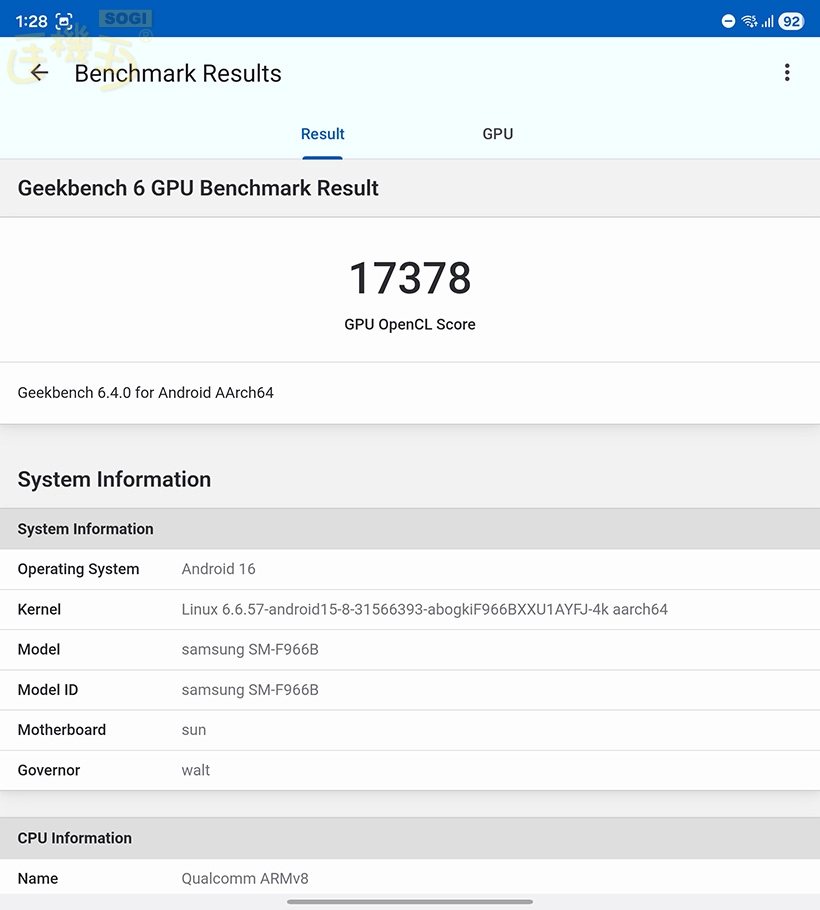This screenshot has width=820, height=910.
Task: Tap the 1:28 clock in status bar
Action: coord(31,21)
